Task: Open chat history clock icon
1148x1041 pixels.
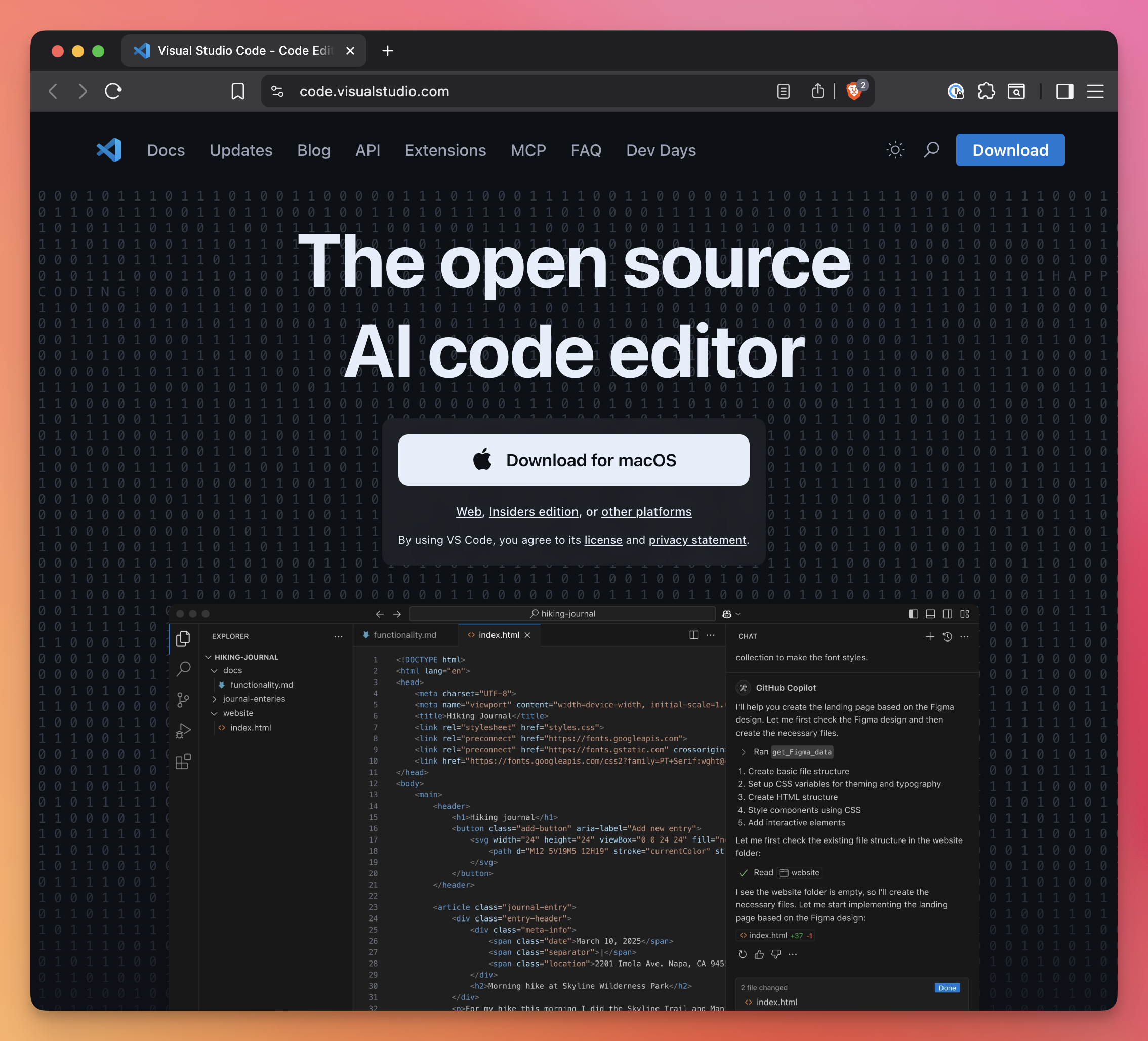Action: click(x=947, y=636)
